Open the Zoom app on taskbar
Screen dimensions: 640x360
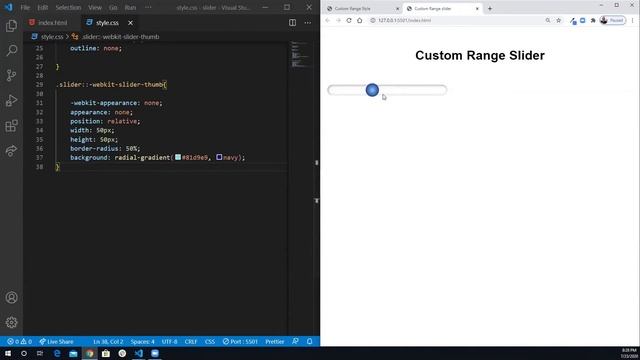[x=155, y=353]
